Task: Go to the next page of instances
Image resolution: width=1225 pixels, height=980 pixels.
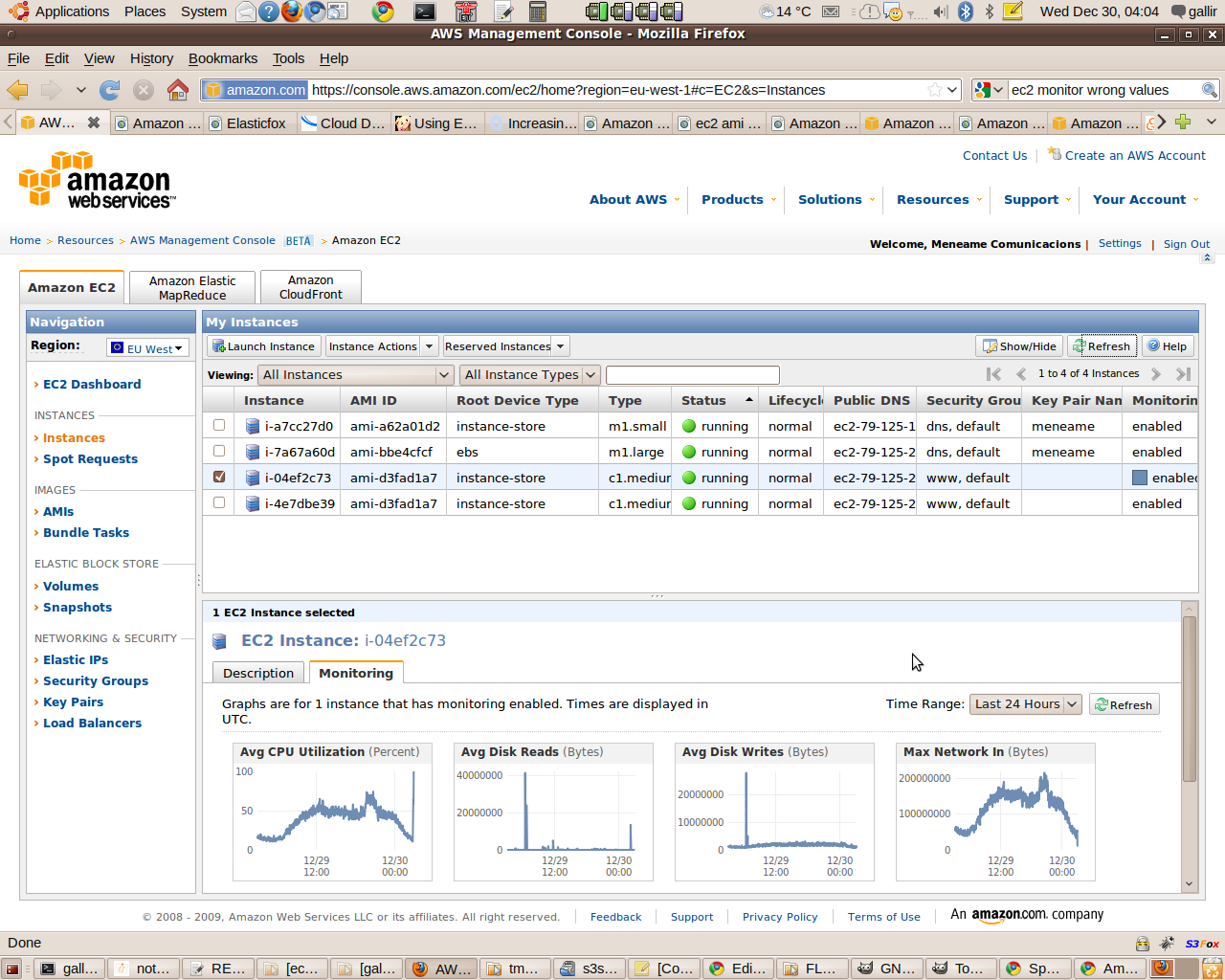Action: 1156,374
